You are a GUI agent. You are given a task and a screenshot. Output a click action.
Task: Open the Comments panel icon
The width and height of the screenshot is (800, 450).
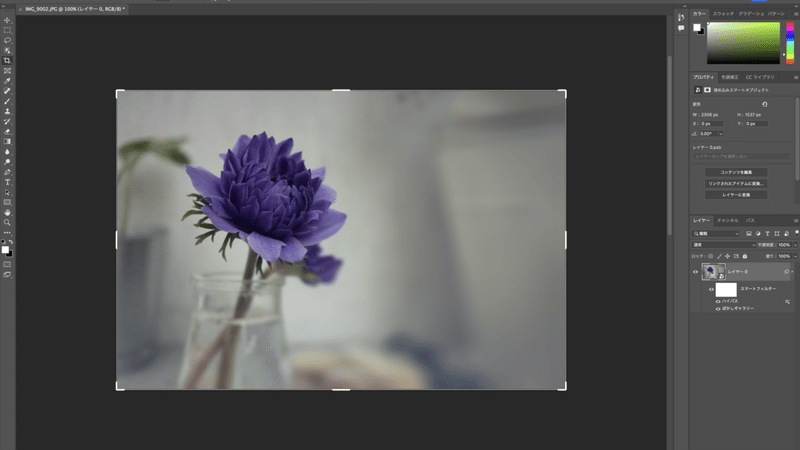click(x=681, y=28)
